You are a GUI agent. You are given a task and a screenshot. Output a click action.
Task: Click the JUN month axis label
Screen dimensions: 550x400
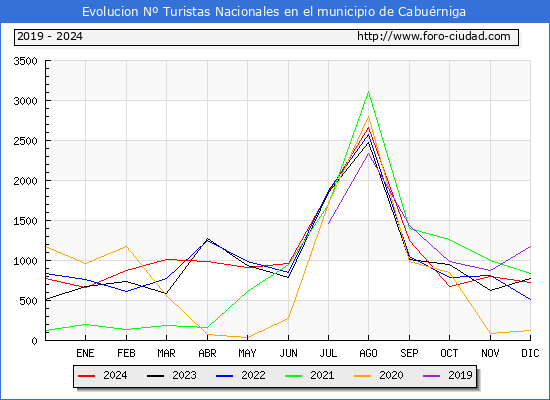click(x=288, y=353)
